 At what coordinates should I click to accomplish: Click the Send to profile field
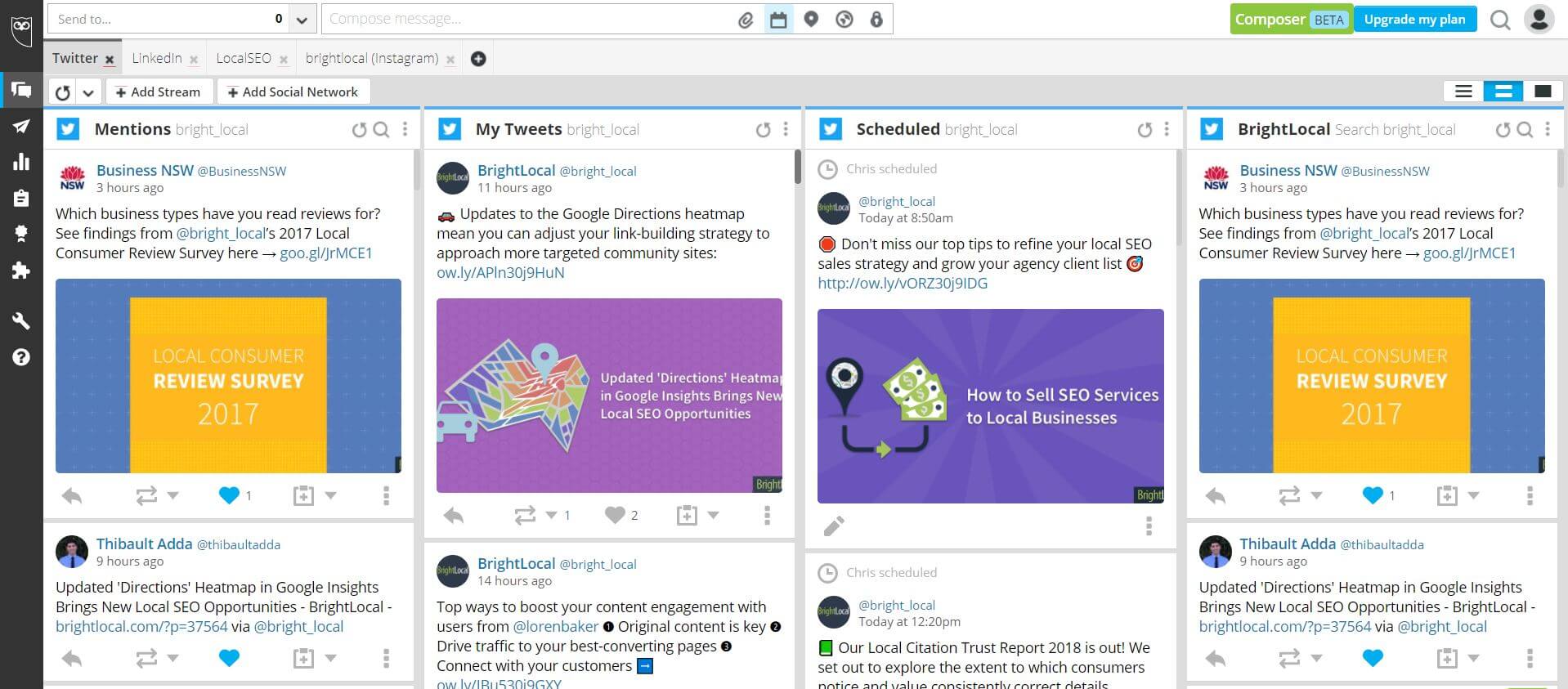click(x=168, y=20)
